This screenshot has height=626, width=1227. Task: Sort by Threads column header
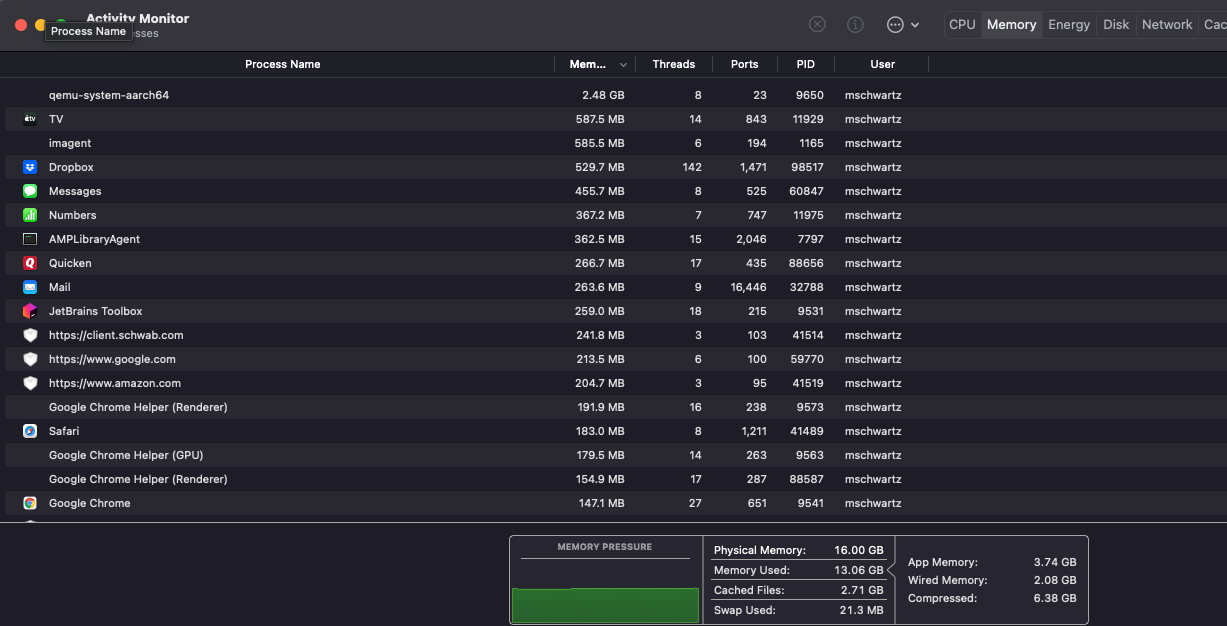[673, 64]
